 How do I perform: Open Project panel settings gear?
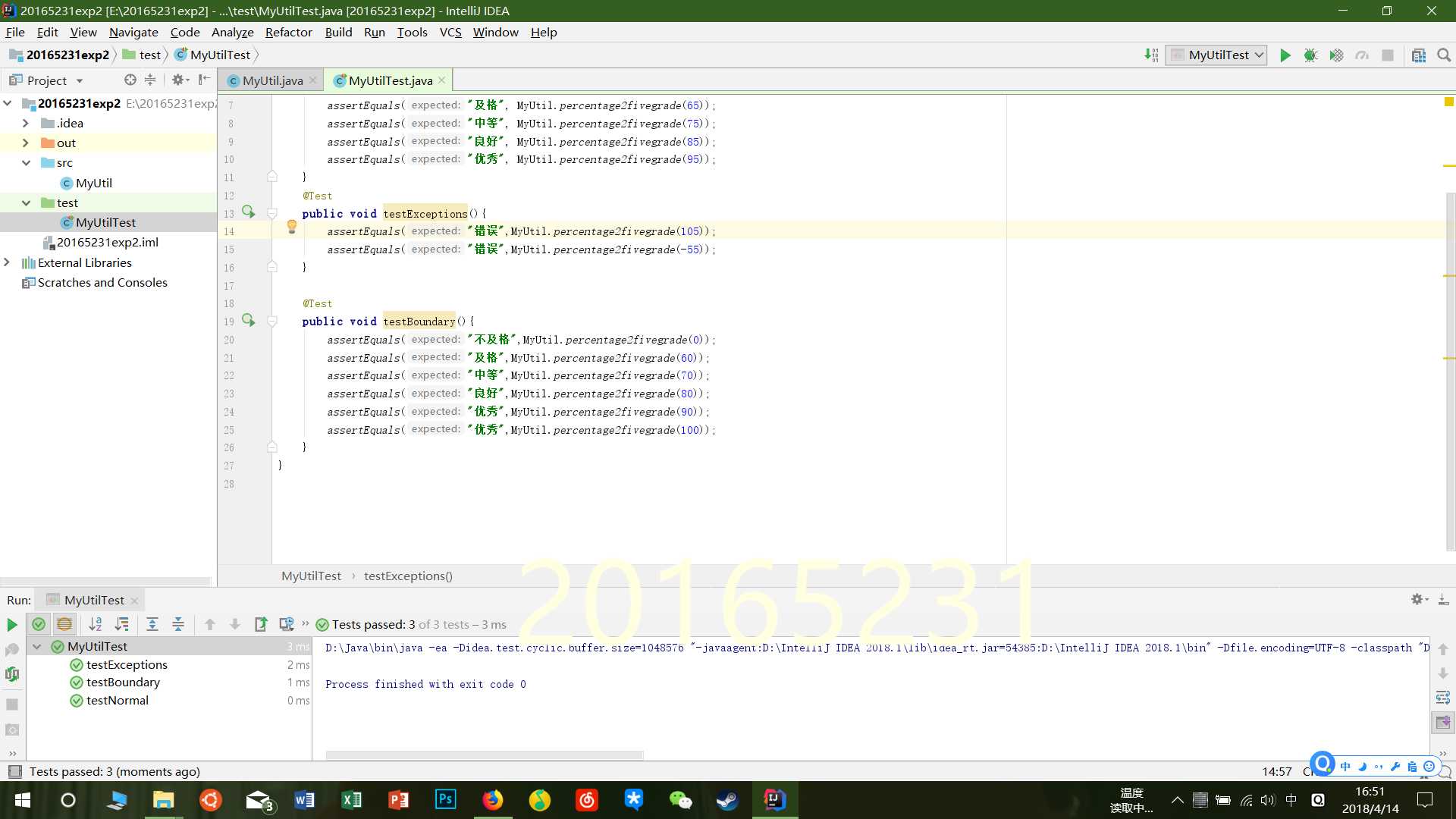click(x=179, y=80)
